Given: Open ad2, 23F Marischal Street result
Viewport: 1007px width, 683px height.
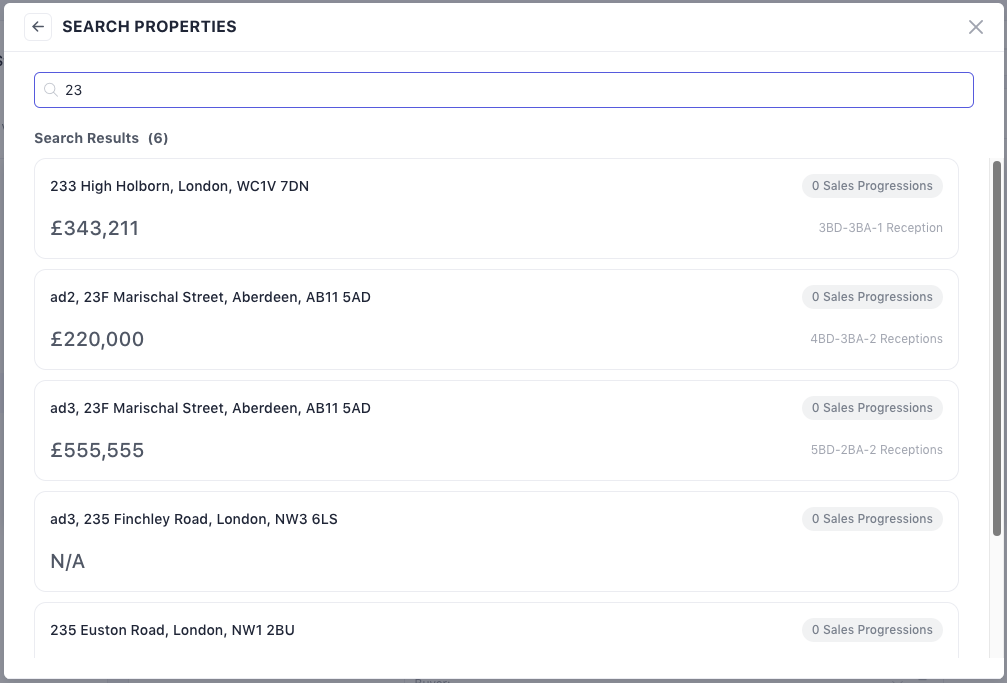Looking at the screenshot, I should [x=210, y=297].
